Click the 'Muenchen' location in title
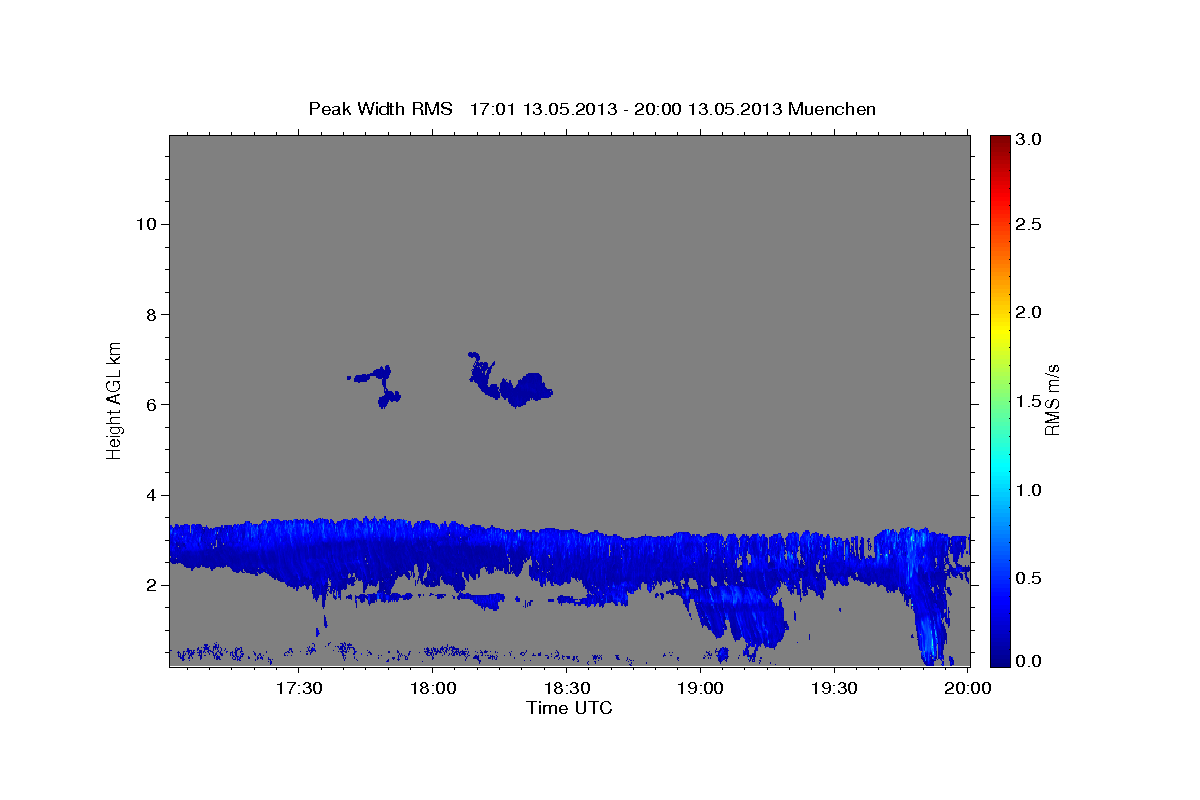 832,108
